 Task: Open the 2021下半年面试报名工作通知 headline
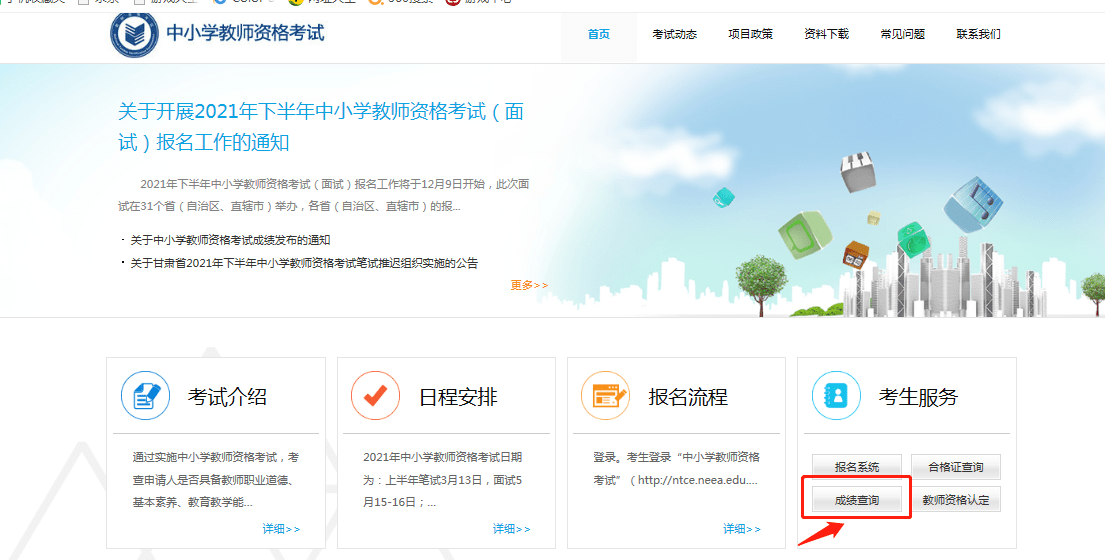pyautogui.click(x=321, y=127)
